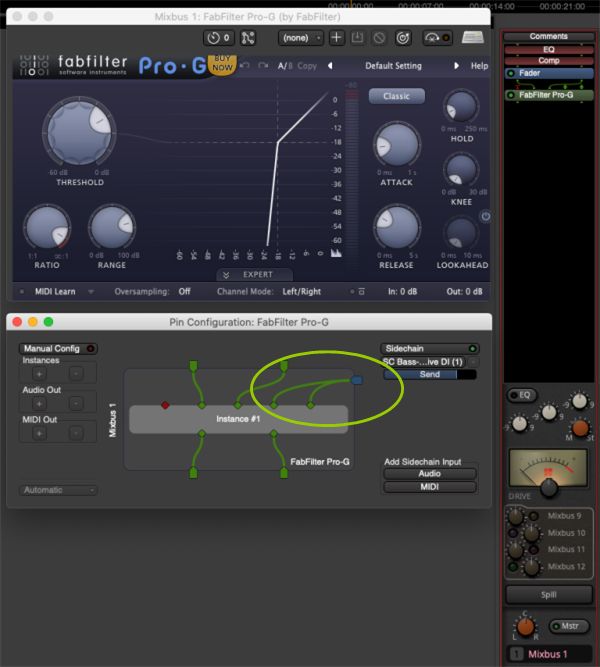Screen dimensions: 600x667
Task: Click the Release knob
Action: point(397,228)
